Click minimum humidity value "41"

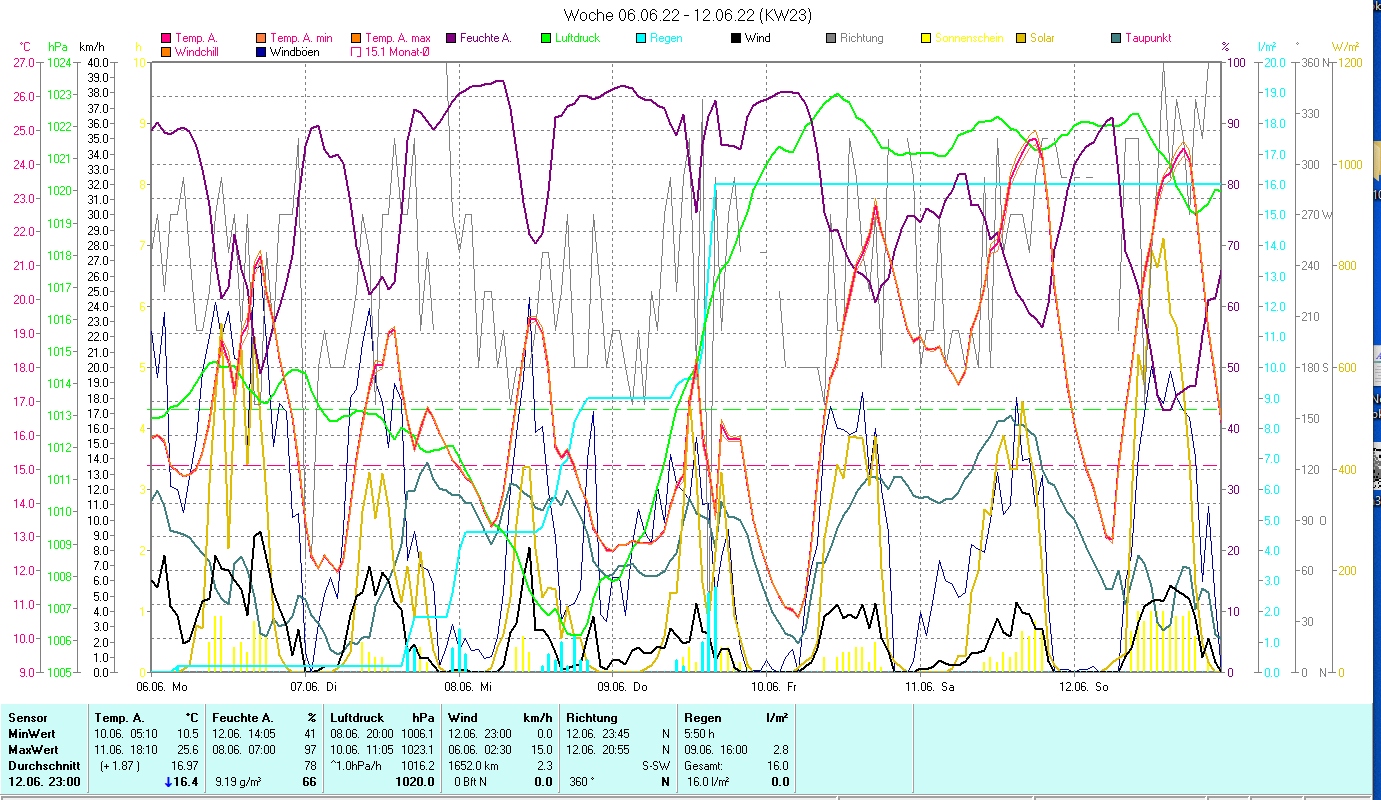(x=310, y=734)
